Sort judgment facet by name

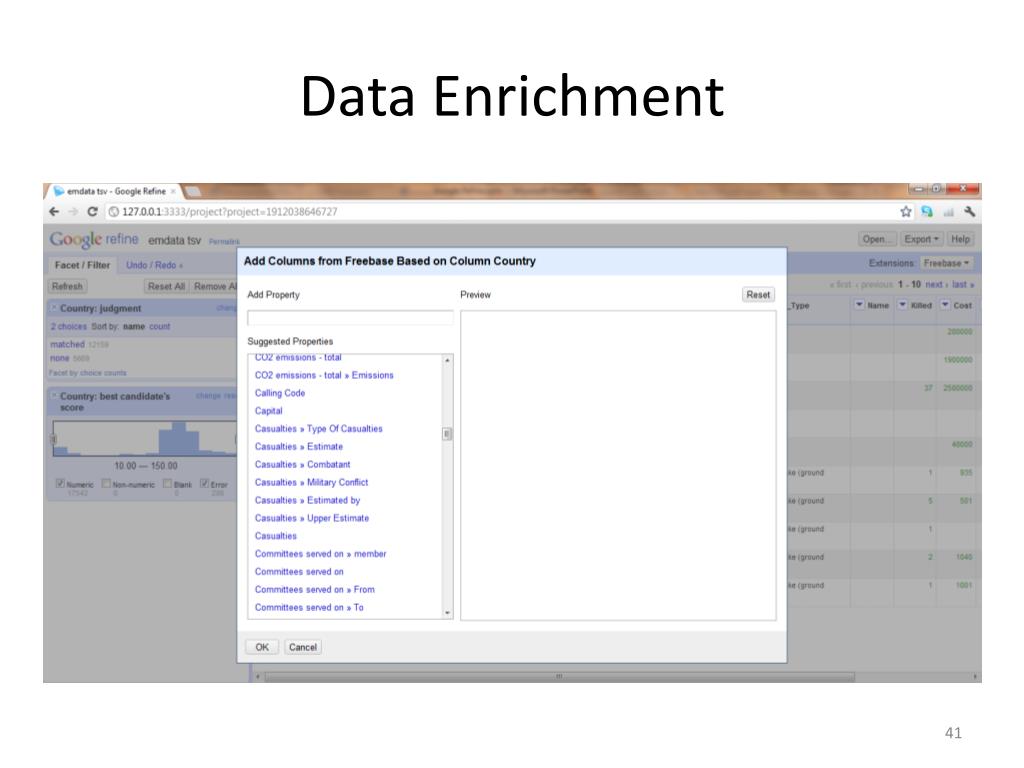tap(133, 327)
